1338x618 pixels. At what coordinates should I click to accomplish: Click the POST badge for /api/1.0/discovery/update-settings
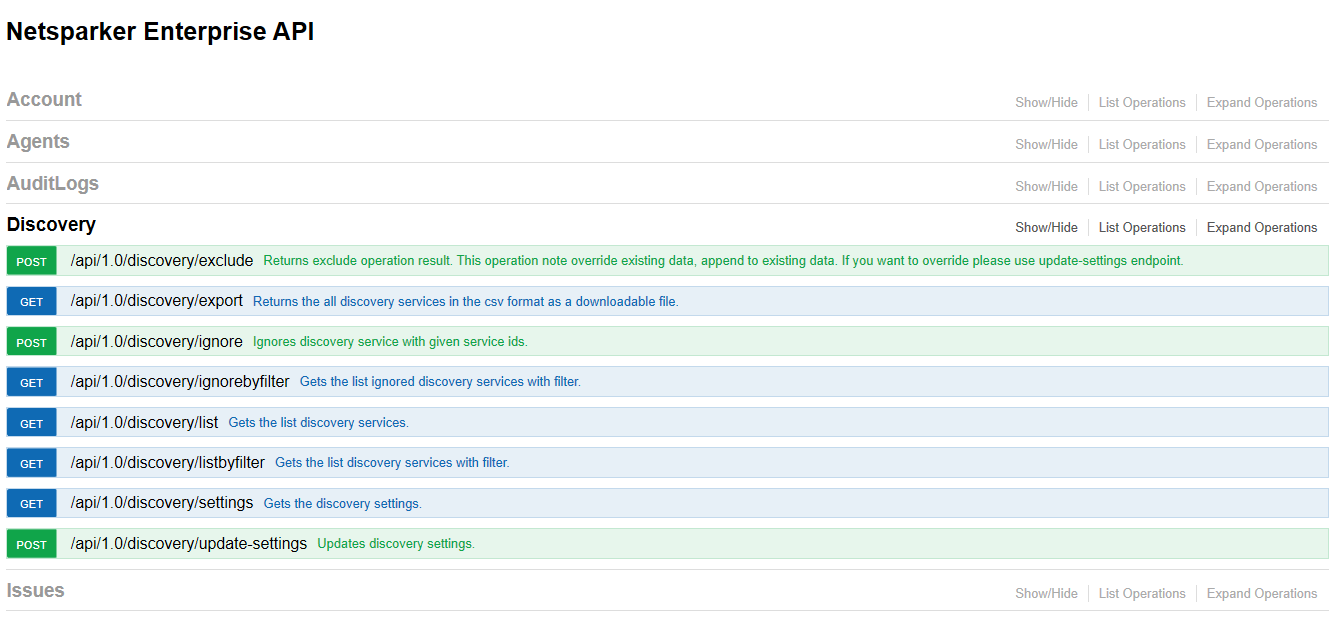[31, 543]
